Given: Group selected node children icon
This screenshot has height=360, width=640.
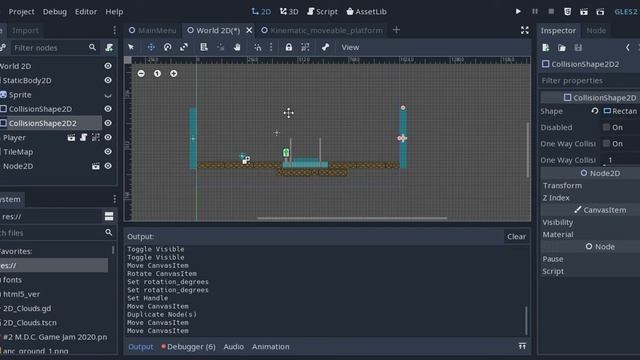Looking at the screenshot, I should [x=305, y=47].
